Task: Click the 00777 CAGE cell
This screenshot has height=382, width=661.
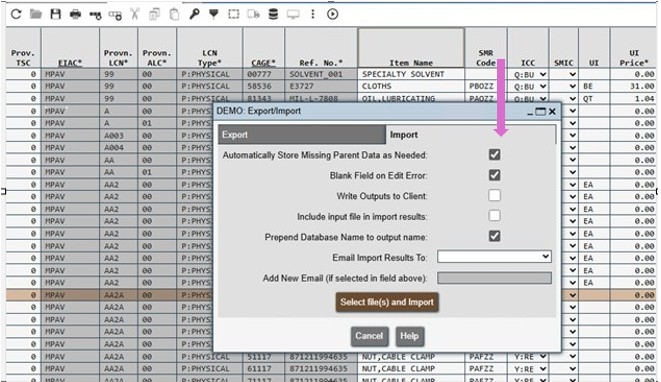Action: click(263, 74)
